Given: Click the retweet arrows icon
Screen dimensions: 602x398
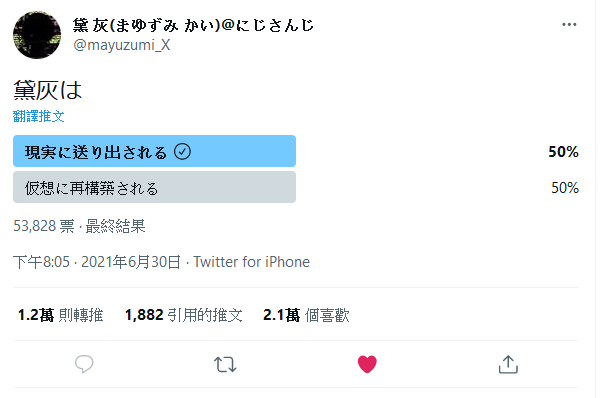Looking at the screenshot, I should point(225,364).
